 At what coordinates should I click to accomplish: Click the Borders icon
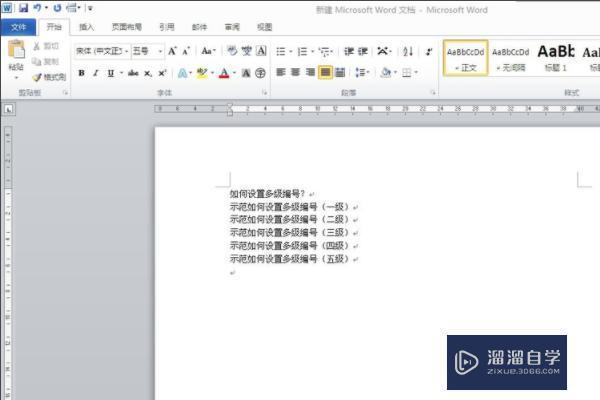pos(406,72)
